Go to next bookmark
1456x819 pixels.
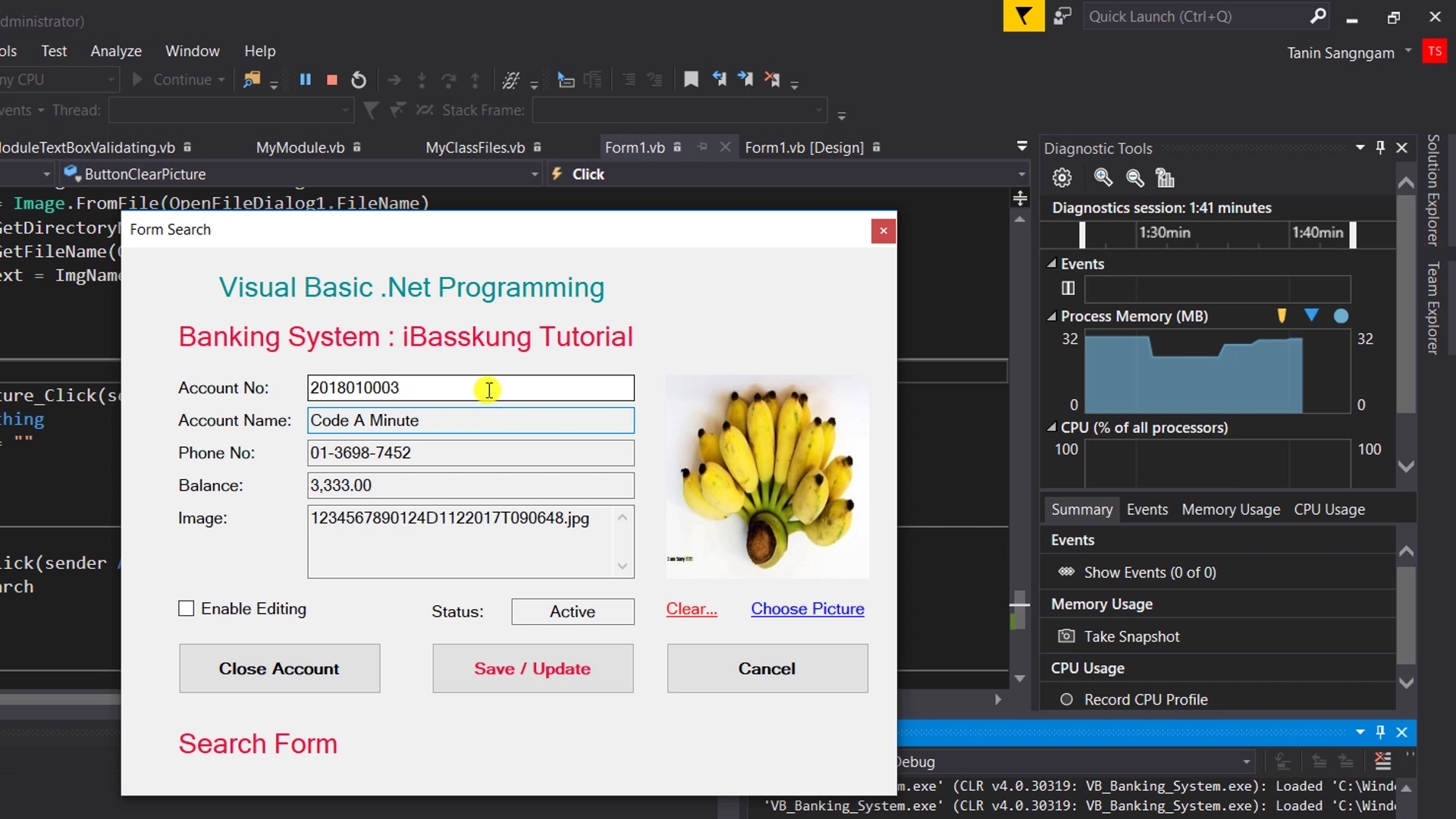[745, 79]
